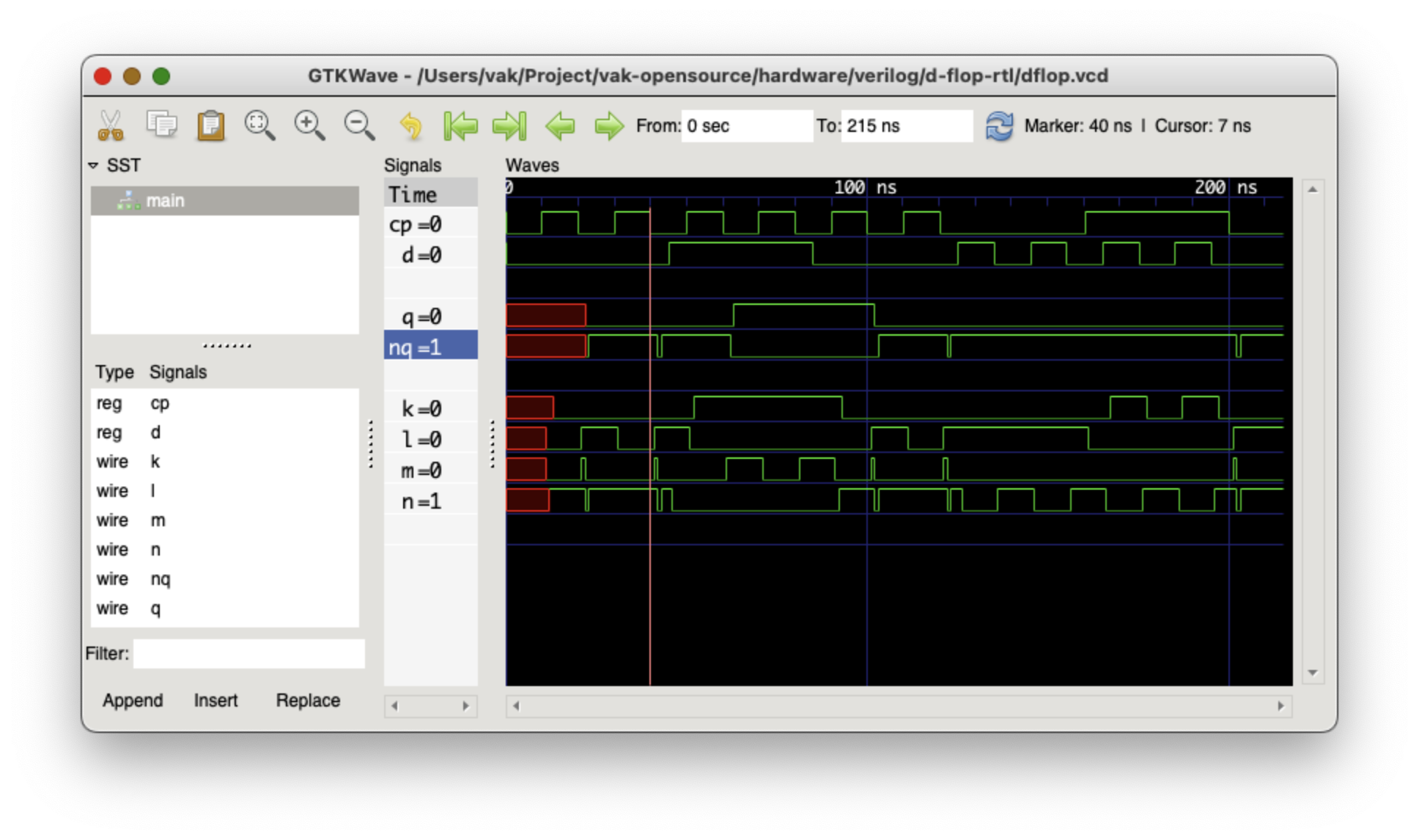1419x840 pixels.
Task: Click the Insert button
Action: pos(215,700)
